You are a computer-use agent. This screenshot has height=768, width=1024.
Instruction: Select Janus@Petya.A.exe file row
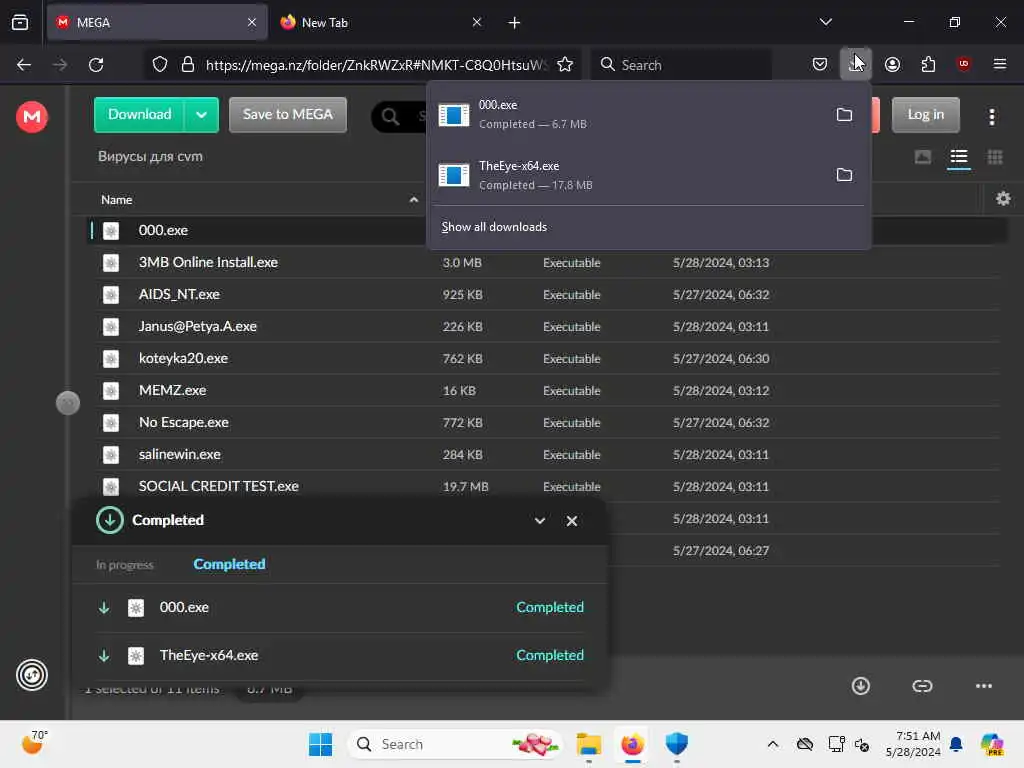click(549, 327)
